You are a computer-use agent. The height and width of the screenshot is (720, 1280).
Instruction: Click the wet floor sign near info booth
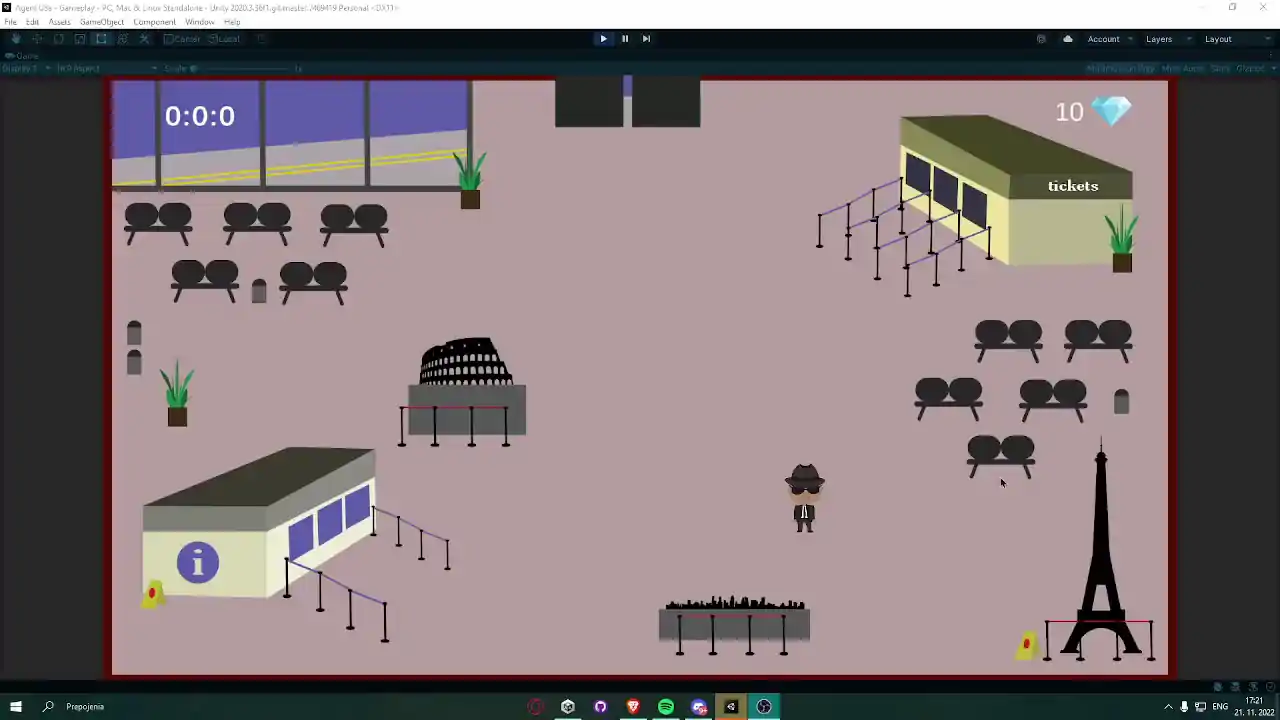pos(153,594)
